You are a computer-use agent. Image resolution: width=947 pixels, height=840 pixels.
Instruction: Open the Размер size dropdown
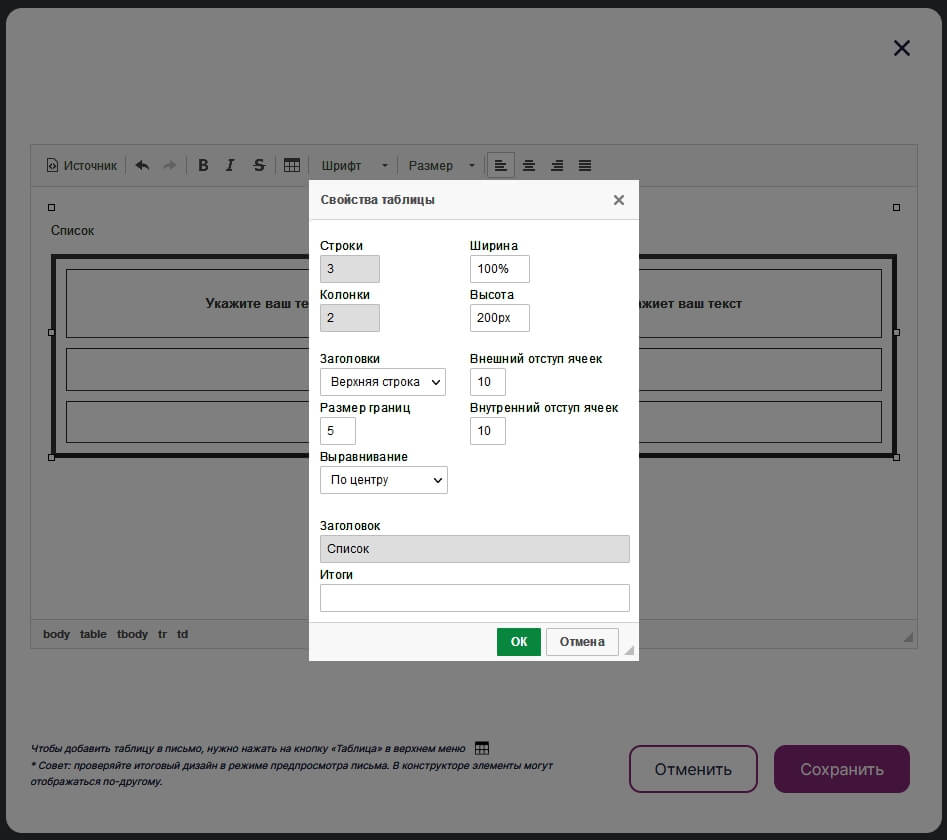[x=441, y=165]
